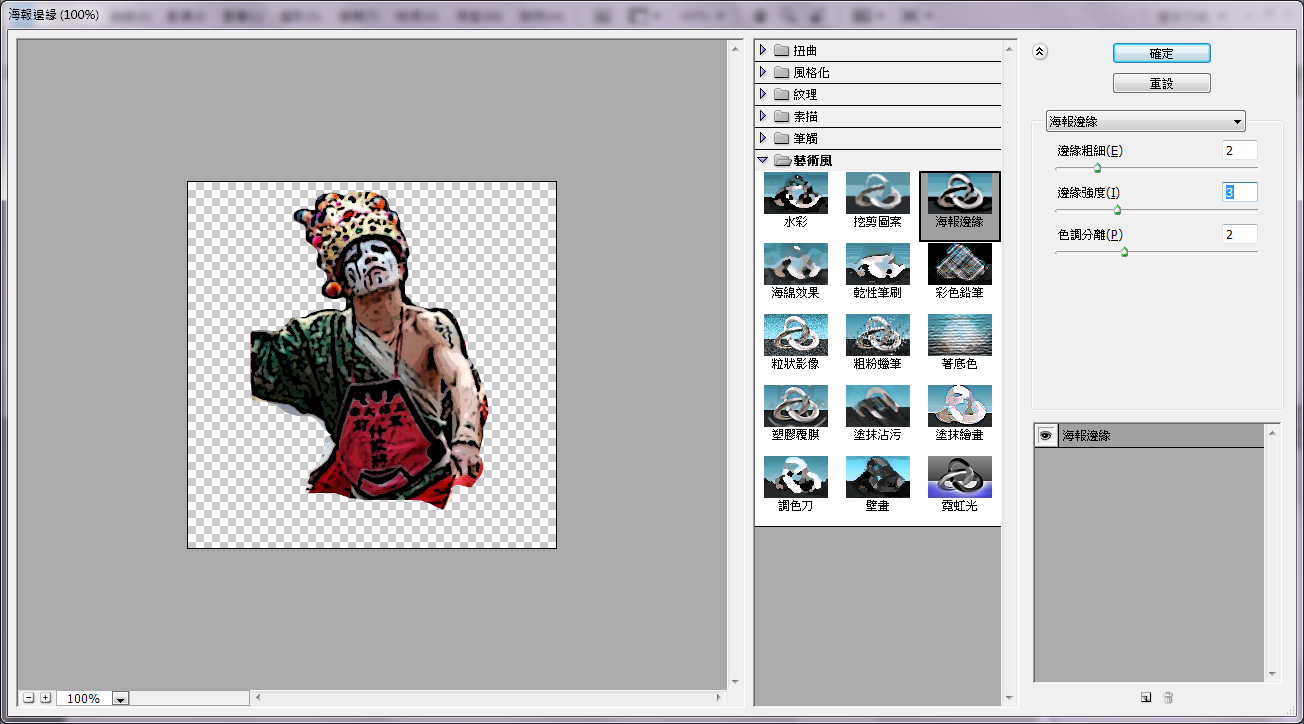This screenshot has height=724, width=1304.
Task: Click the 邊緣強度 slider handle
Action: pyautogui.click(x=1117, y=210)
